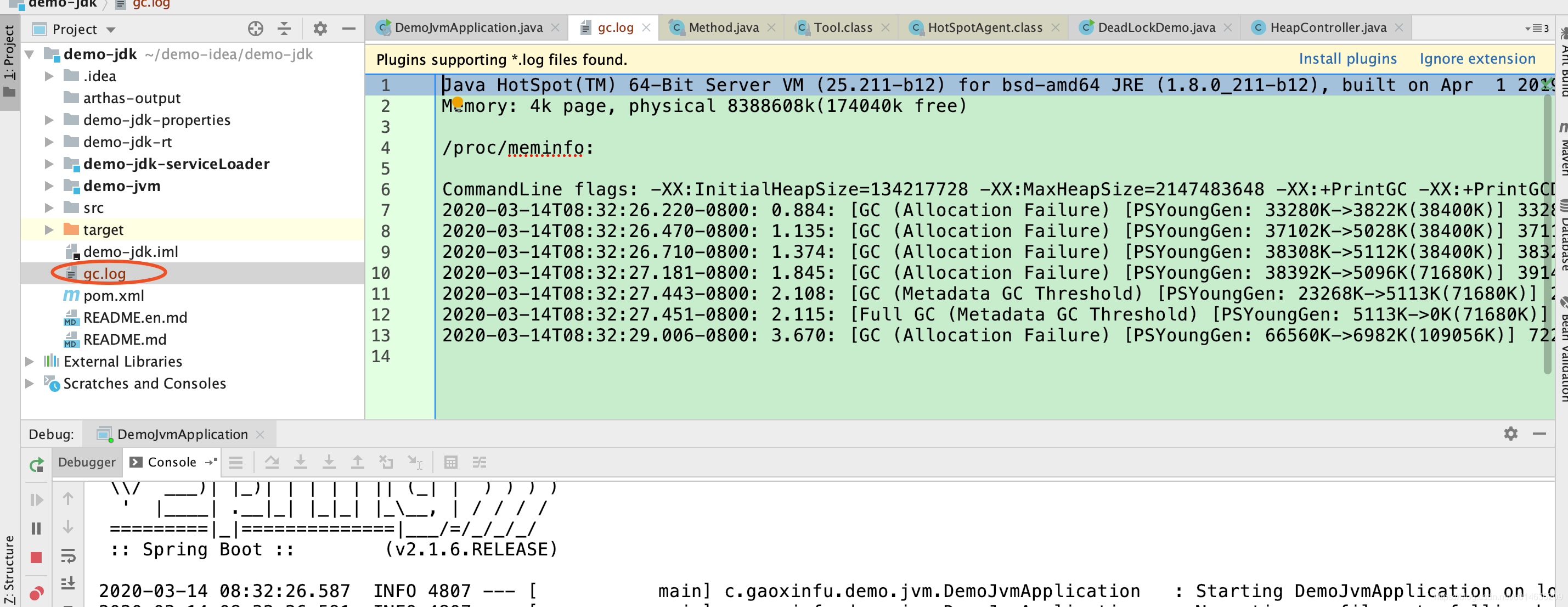Expand Scratches and Consoles node
The height and width of the screenshot is (607, 1568).
tap(29, 383)
